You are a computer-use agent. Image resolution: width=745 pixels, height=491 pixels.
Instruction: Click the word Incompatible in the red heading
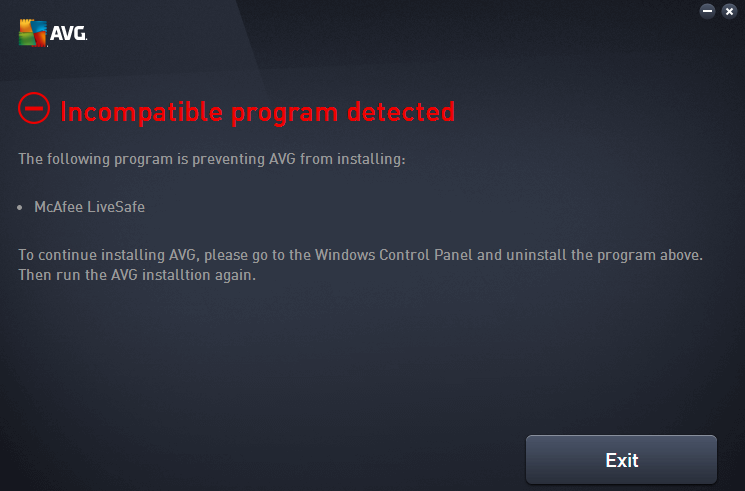pos(142,113)
